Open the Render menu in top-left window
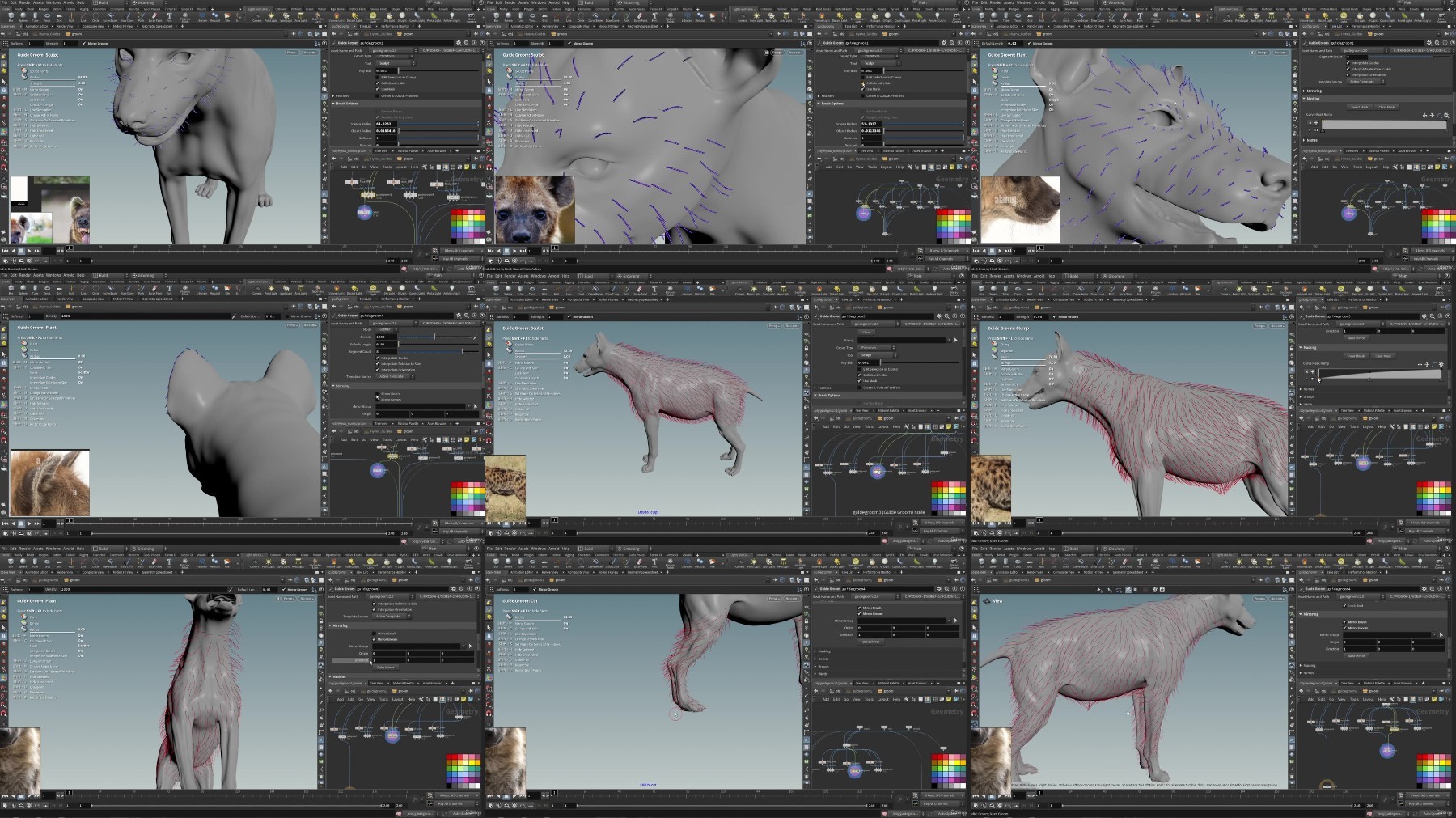Image resolution: width=1456 pixels, height=818 pixels. pos(25,2)
